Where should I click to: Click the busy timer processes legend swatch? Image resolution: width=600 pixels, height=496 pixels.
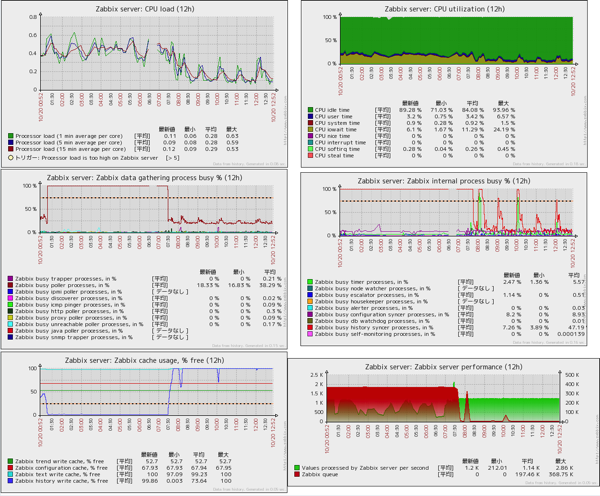point(310,282)
